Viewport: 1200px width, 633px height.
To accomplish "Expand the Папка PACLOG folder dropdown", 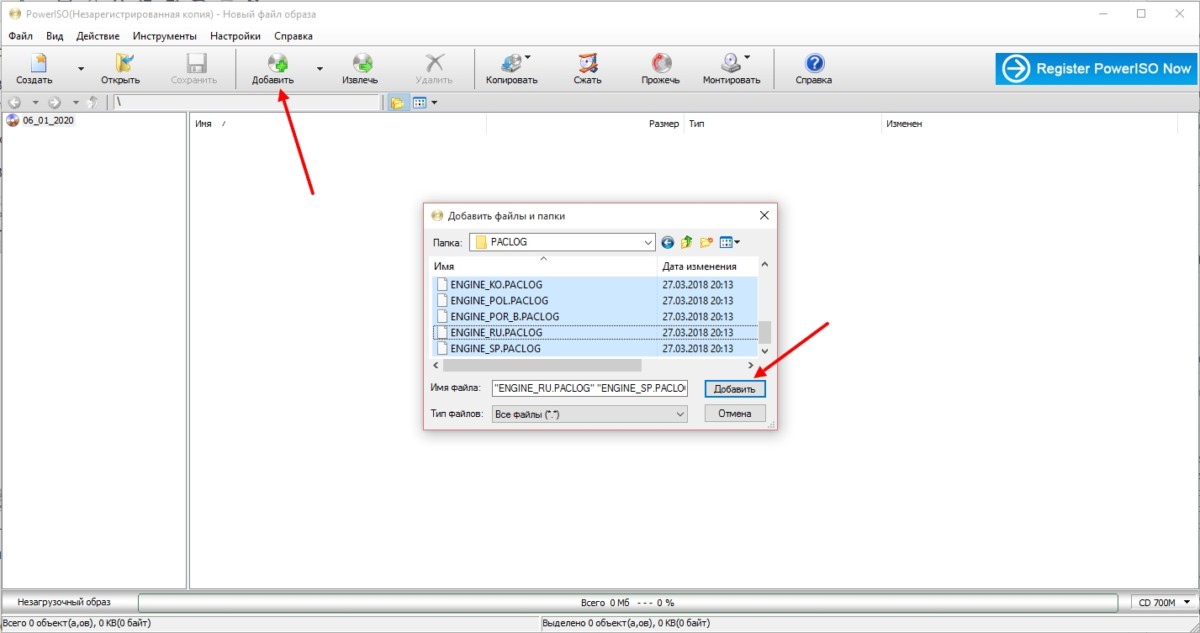I will [x=646, y=242].
